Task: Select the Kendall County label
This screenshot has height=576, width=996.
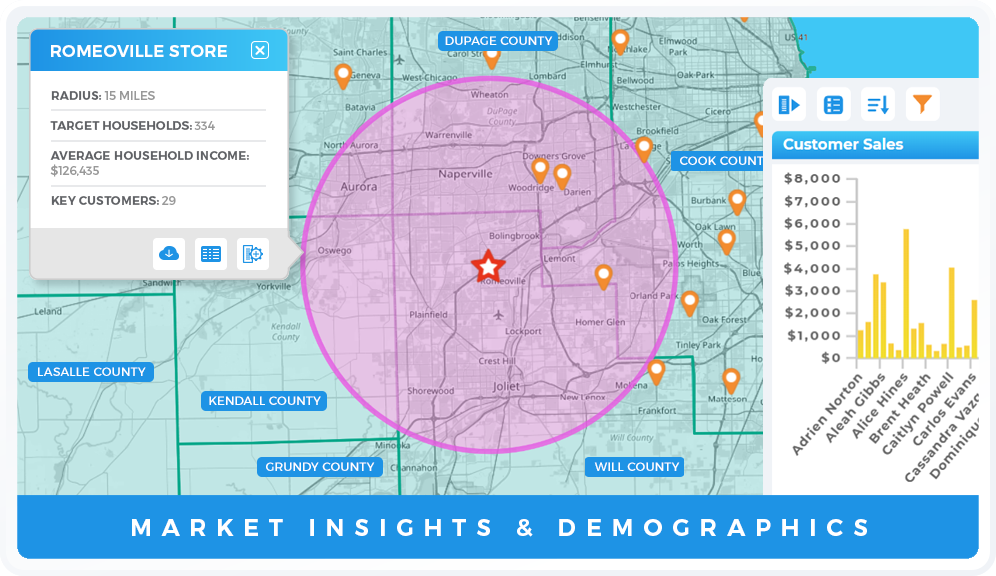Action: [x=265, y=401]
